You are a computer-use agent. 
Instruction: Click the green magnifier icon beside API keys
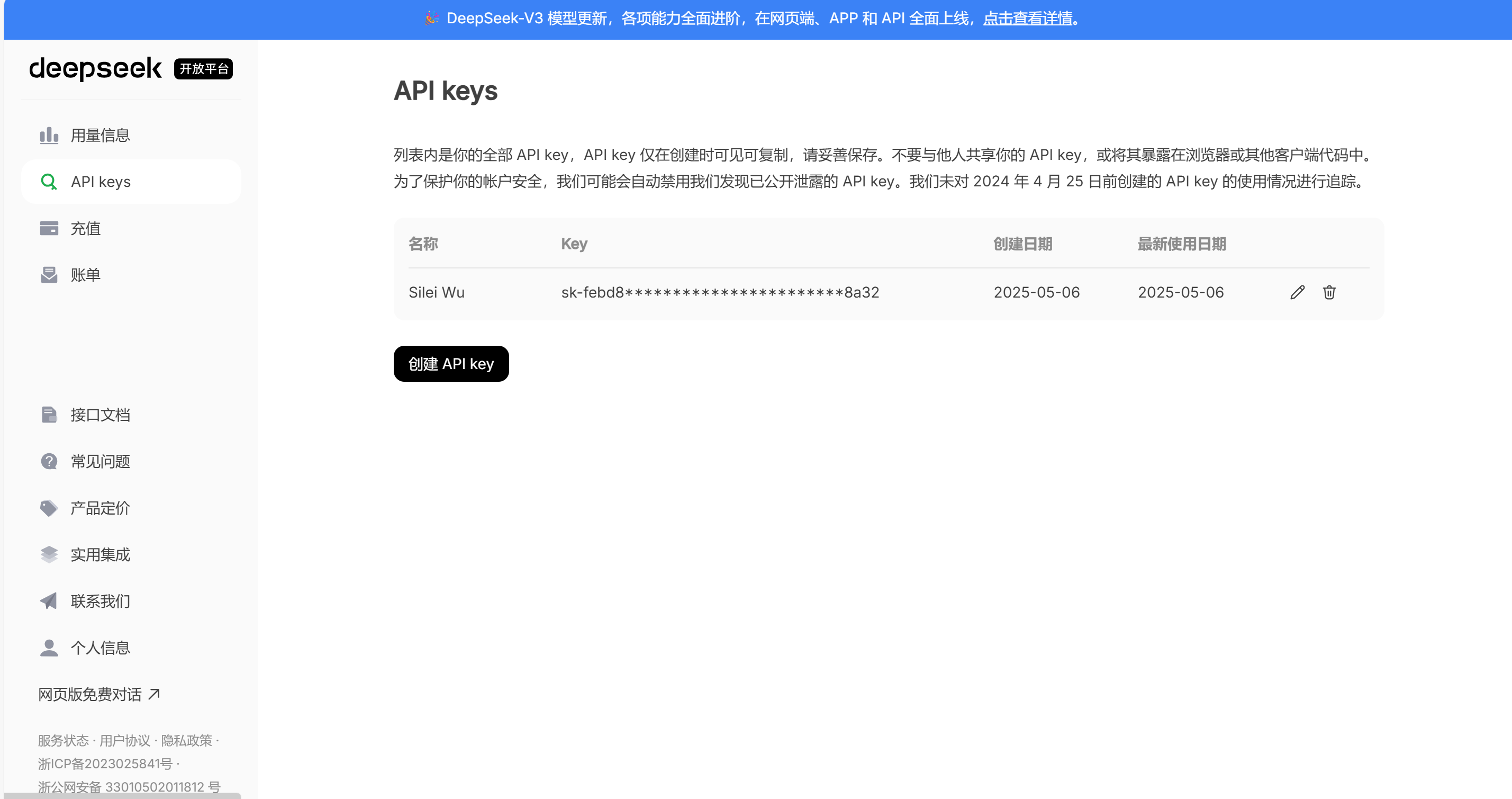tap(49, 182)
